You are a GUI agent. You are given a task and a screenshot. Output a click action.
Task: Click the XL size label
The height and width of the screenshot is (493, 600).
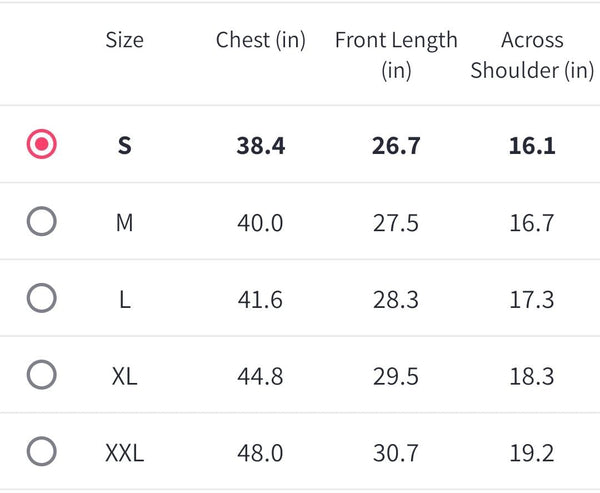pos(124,376)
